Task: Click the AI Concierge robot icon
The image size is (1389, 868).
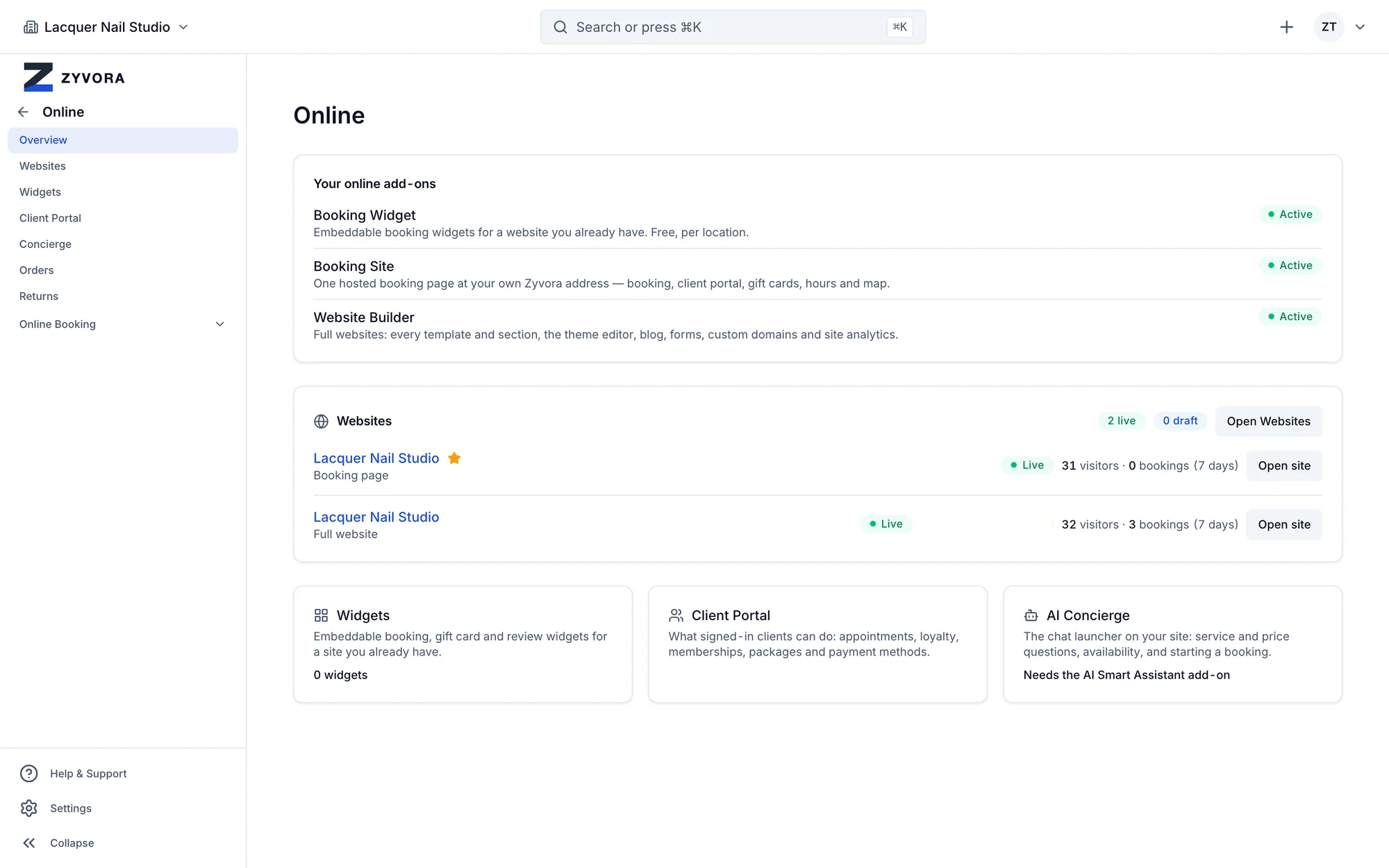Action: click(1031, 616)
